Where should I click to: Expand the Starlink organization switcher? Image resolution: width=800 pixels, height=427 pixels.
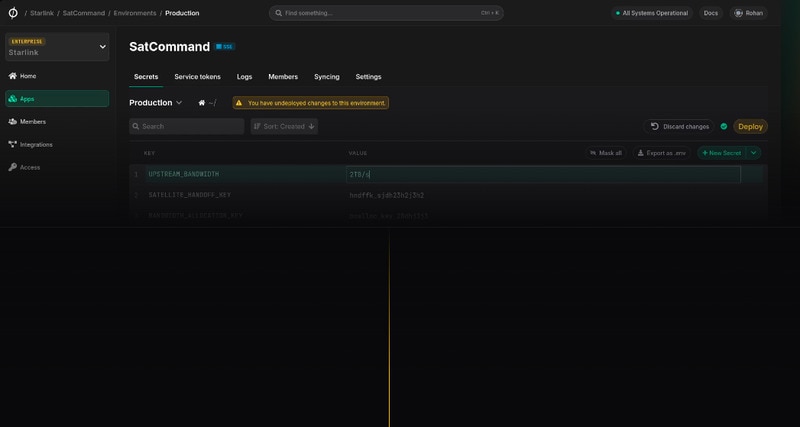[x=57, y=47]
